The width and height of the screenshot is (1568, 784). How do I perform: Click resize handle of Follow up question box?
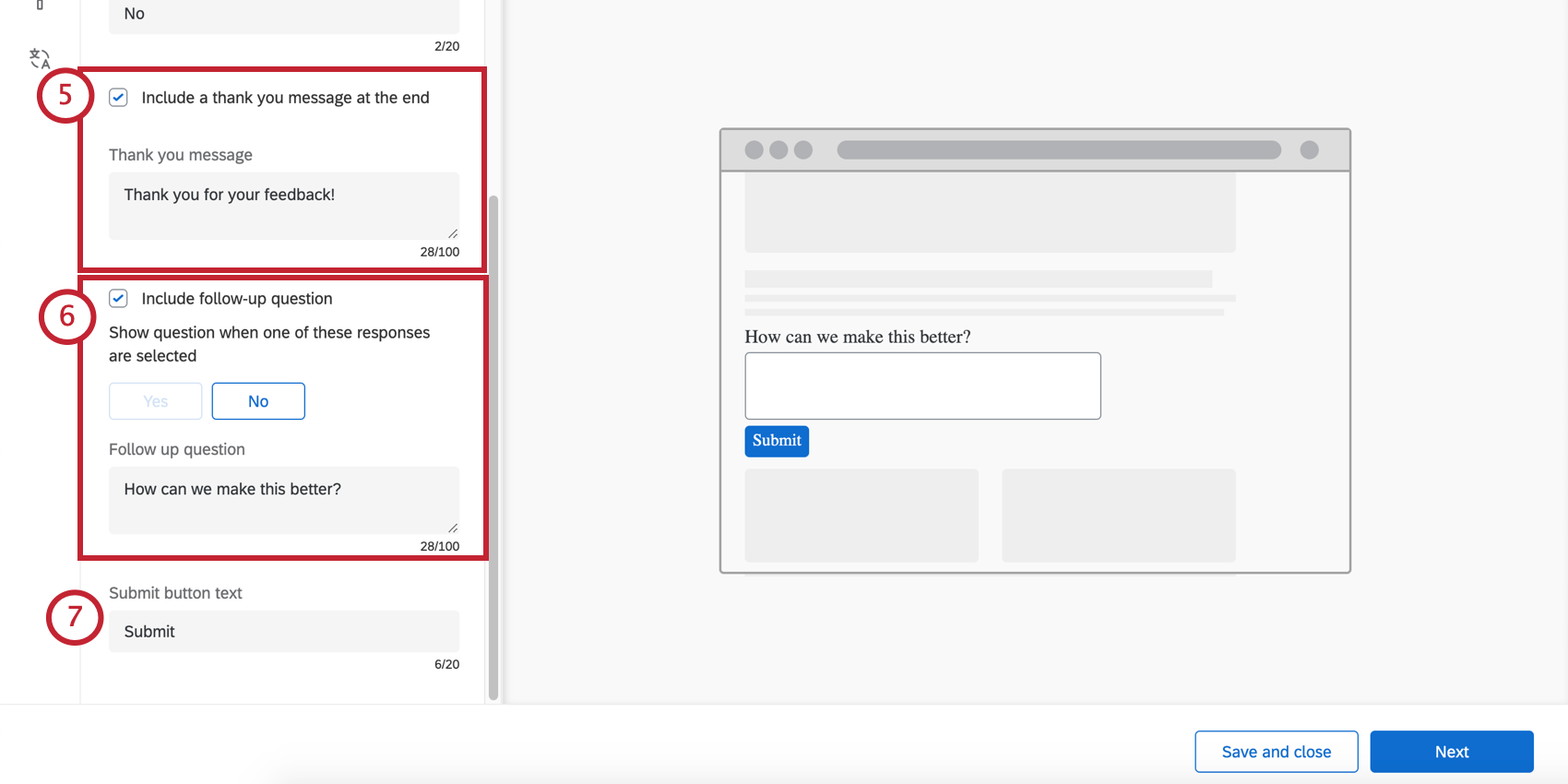tap(453, 528)
